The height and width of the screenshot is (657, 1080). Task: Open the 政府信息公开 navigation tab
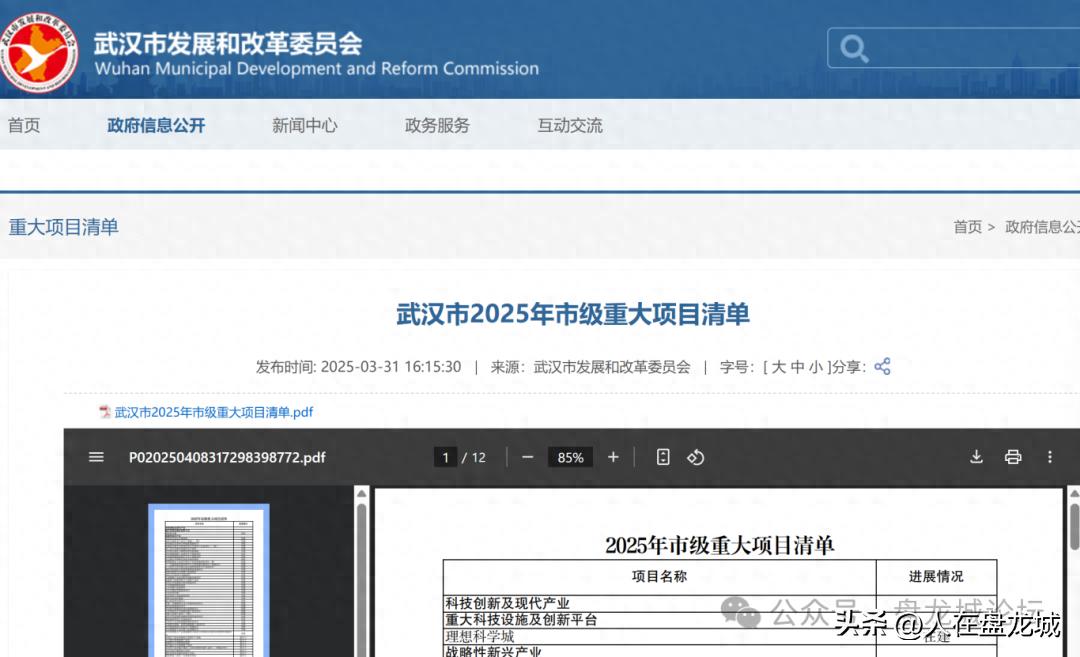pos(156,125)
